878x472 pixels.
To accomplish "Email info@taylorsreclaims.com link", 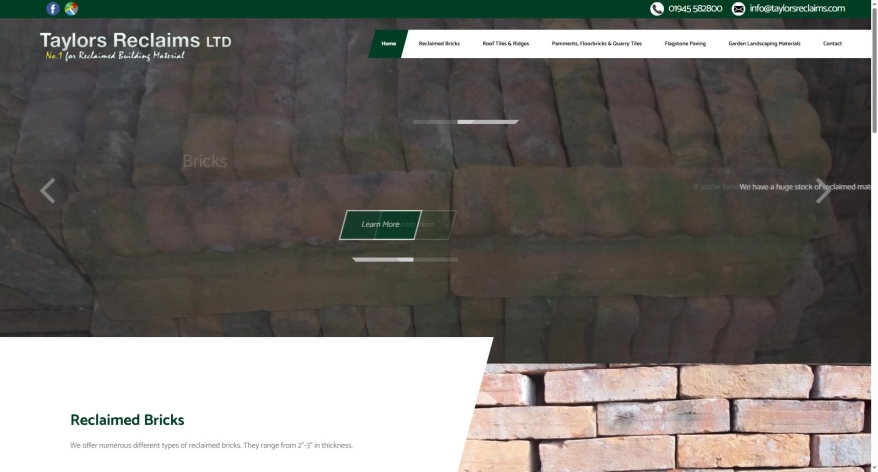I will [797, 8].
